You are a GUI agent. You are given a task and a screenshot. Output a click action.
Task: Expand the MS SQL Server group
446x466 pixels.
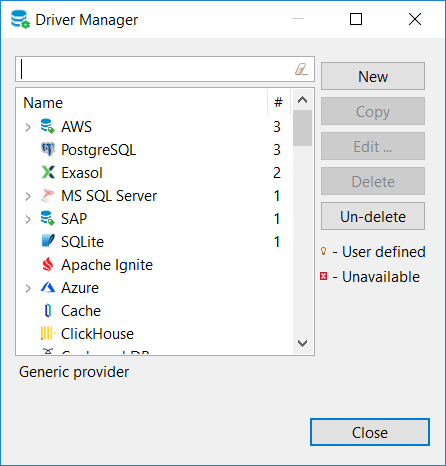coord(28,196)
